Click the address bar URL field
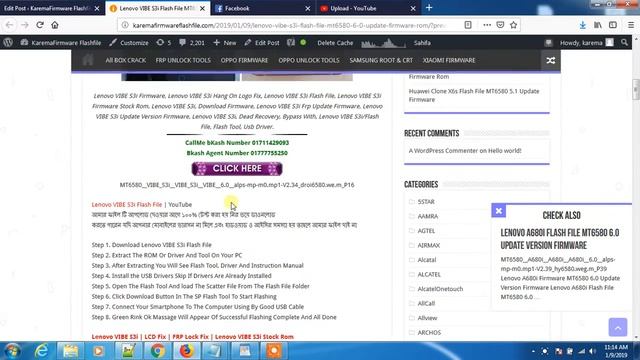 [x=289, y=25]
